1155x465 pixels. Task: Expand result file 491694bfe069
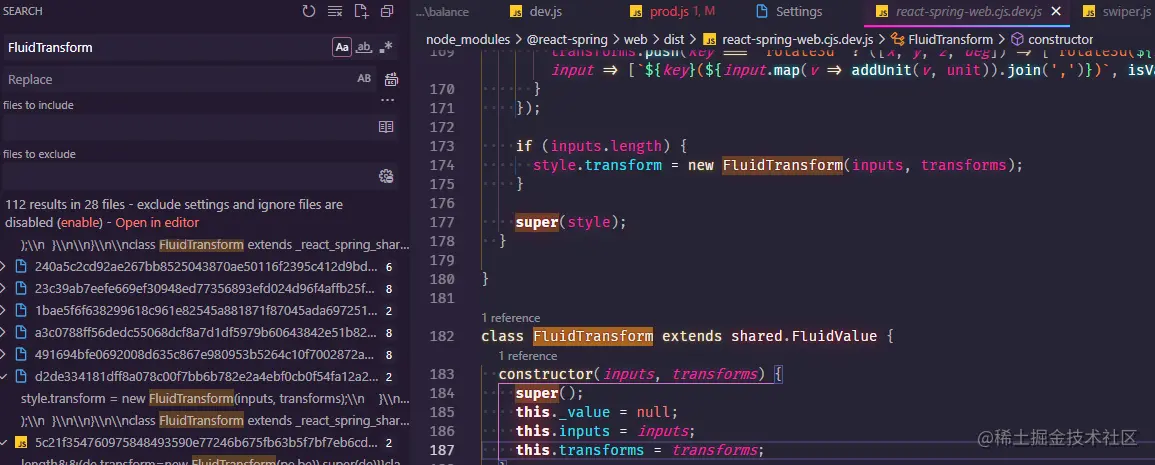pyautogui.click(x=4, y=354)
